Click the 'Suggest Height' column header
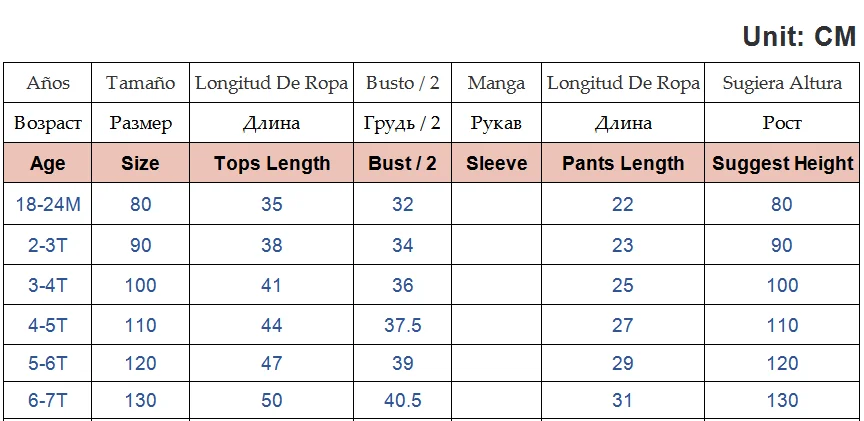The width and height of the screenshot is (864, 421). (x=782, y=163)
